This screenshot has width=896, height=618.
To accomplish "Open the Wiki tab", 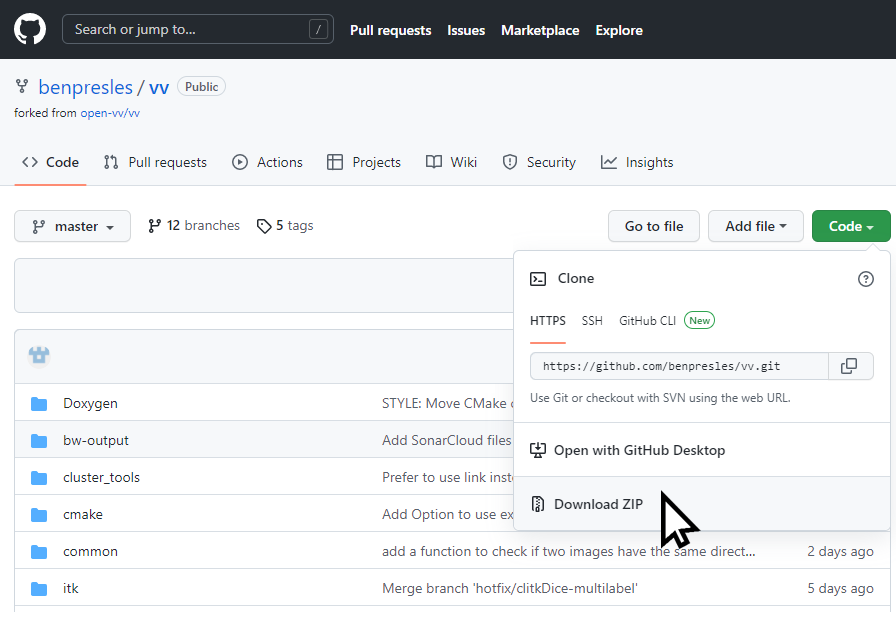I will click(x=451, y=162).
